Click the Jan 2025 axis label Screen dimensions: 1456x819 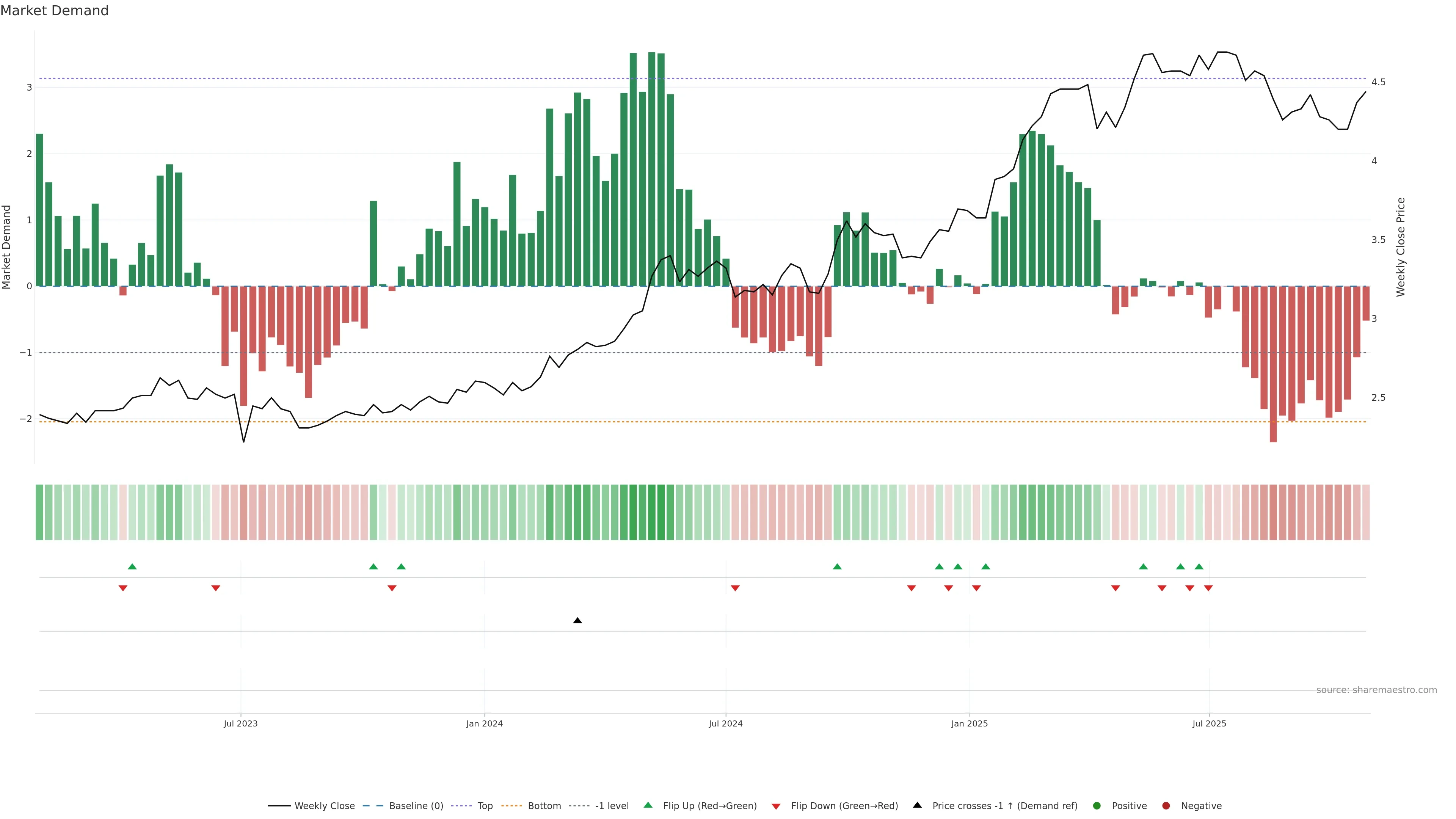pos(970,723)
